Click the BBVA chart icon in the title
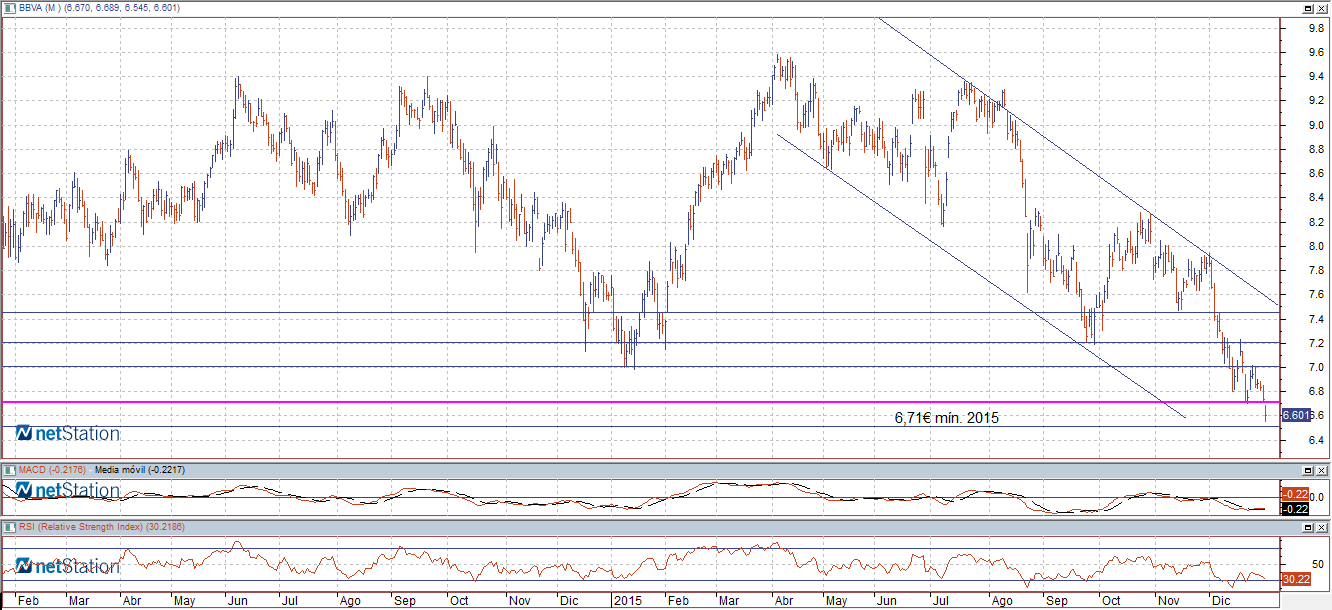The image size is (1332, 610). [9, 7]
